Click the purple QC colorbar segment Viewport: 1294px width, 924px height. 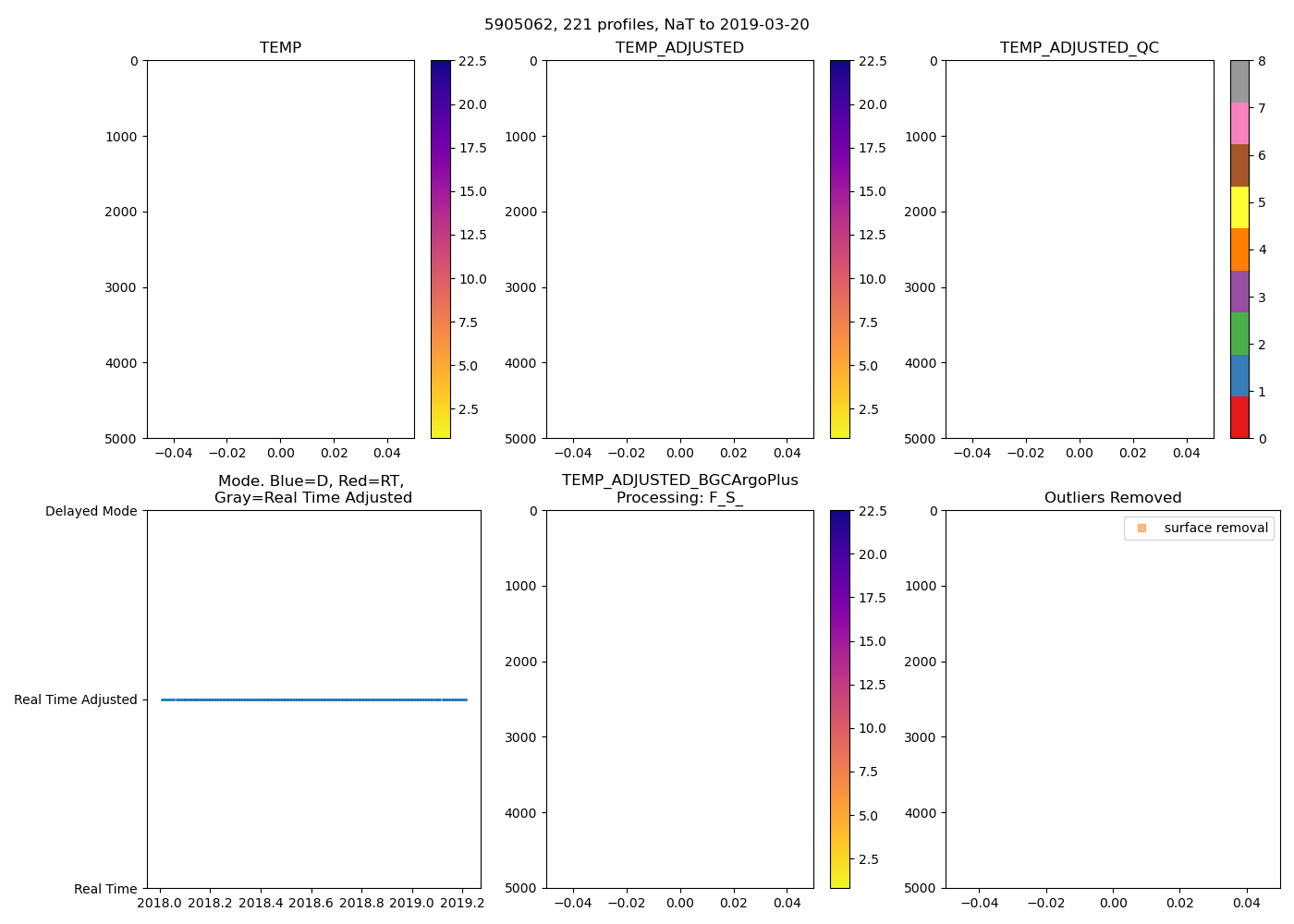pyautogui.click(x=1239, y=292)
